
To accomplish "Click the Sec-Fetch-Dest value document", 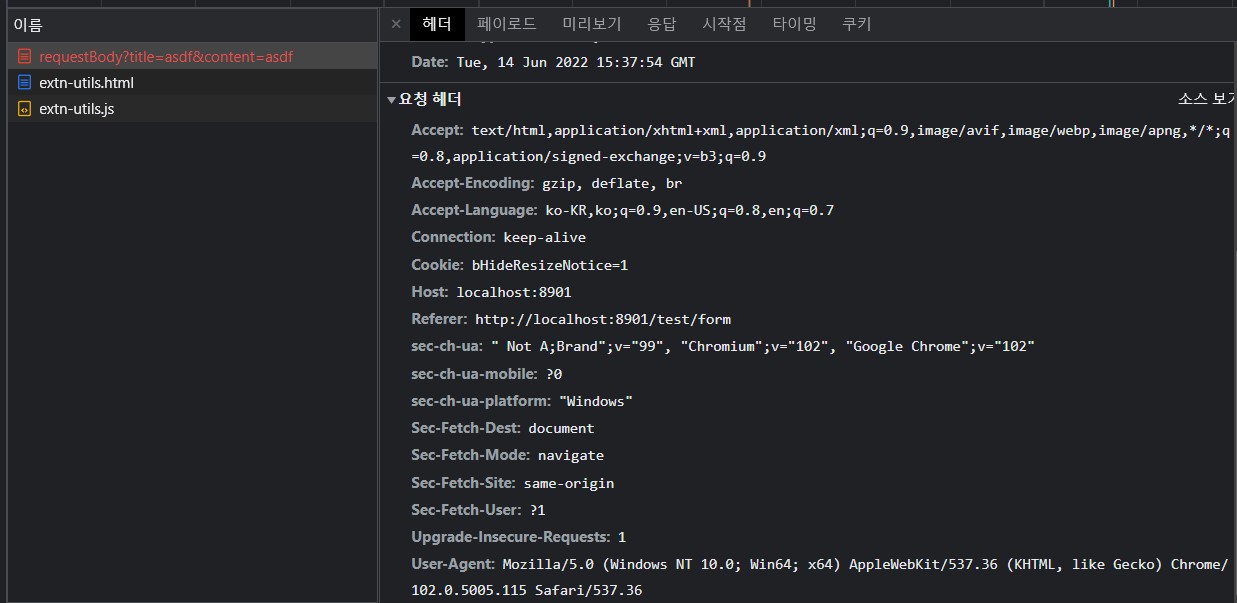I will (x=561, y=428).
